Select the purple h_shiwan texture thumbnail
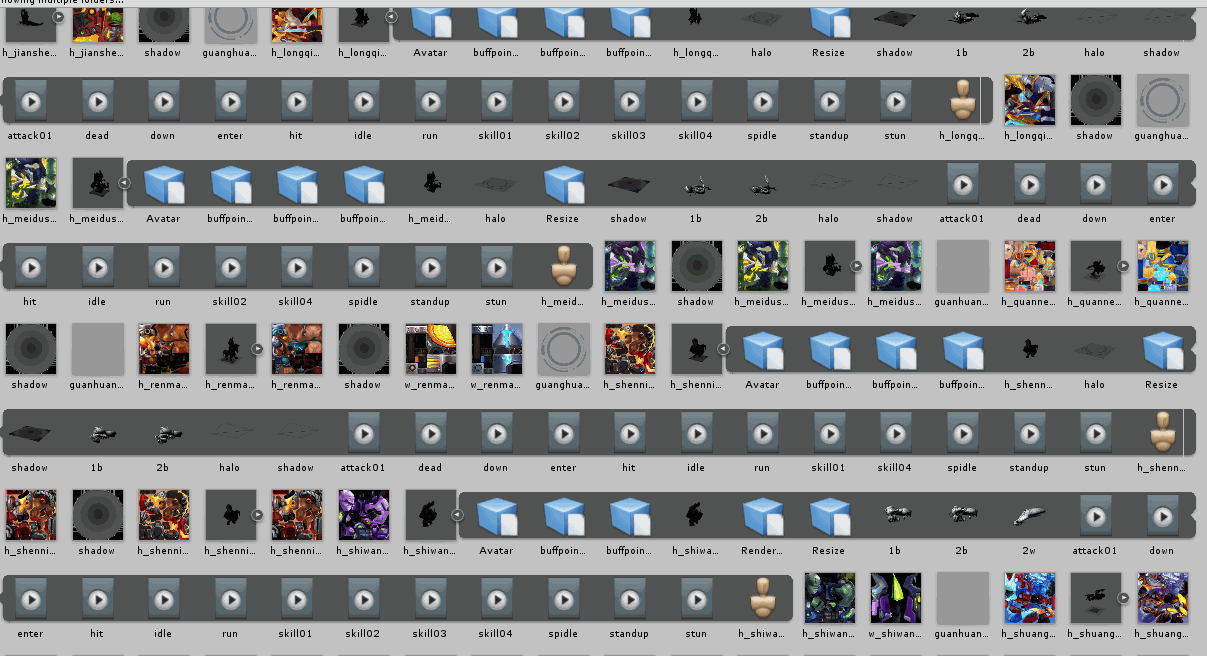The width and height of the screenshot is (1207, 656). tap(363, 516)
